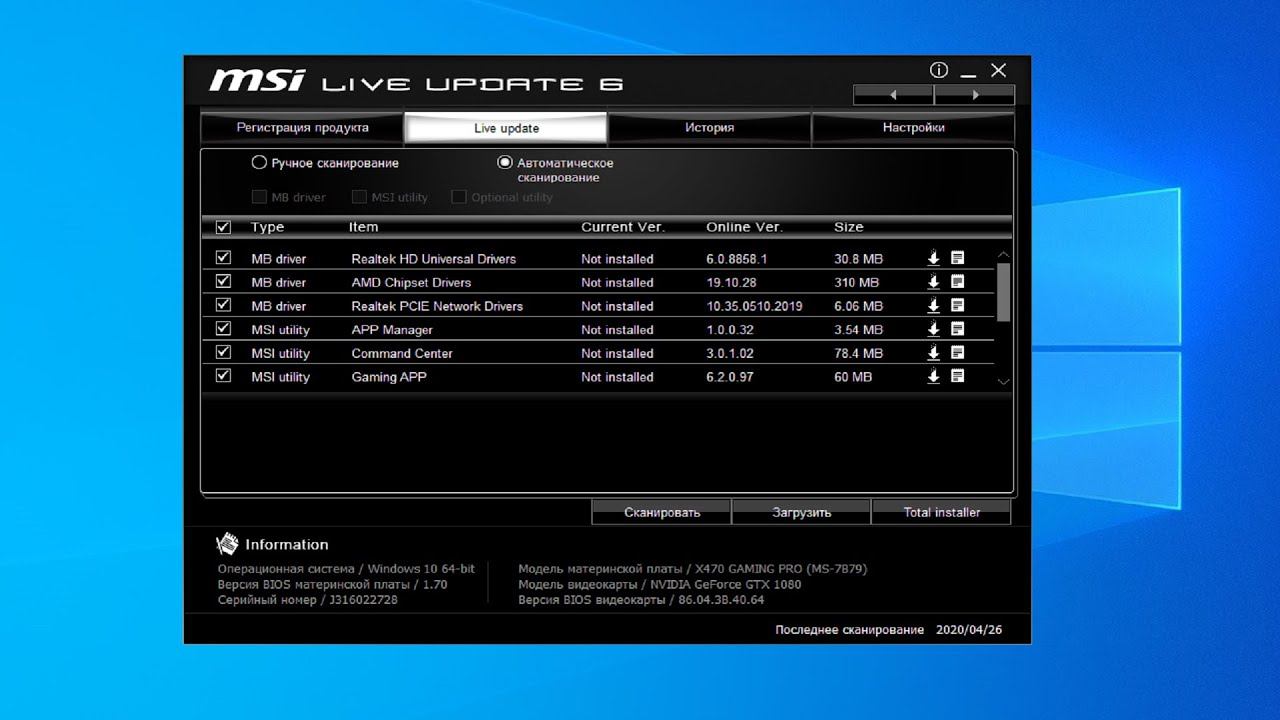Go back with the left arrow button
Viewport: 1280px width, 720px height.
coord(893,95)
